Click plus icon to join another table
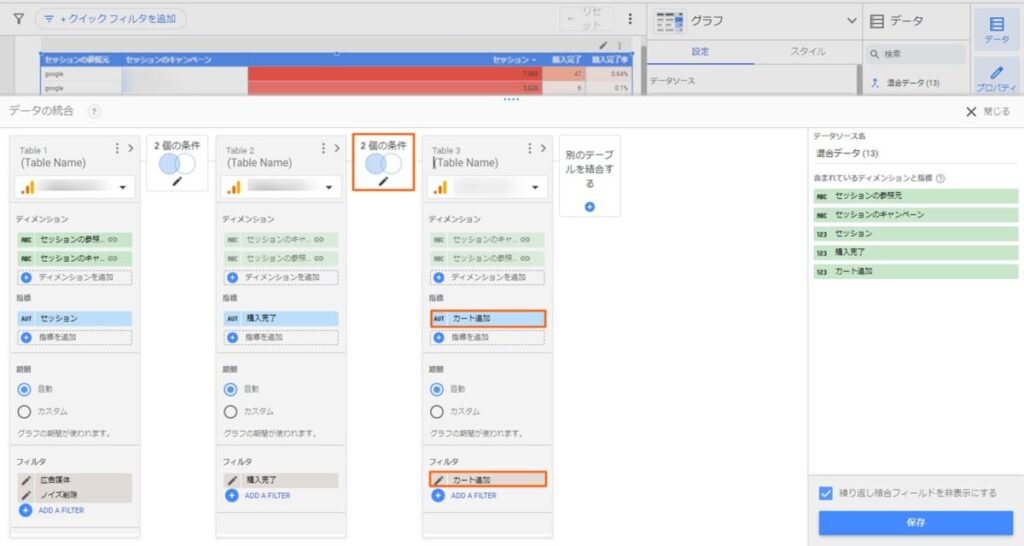Image resolution: width=1024 pixels, height=546 pixels. [x=589, y=207]
